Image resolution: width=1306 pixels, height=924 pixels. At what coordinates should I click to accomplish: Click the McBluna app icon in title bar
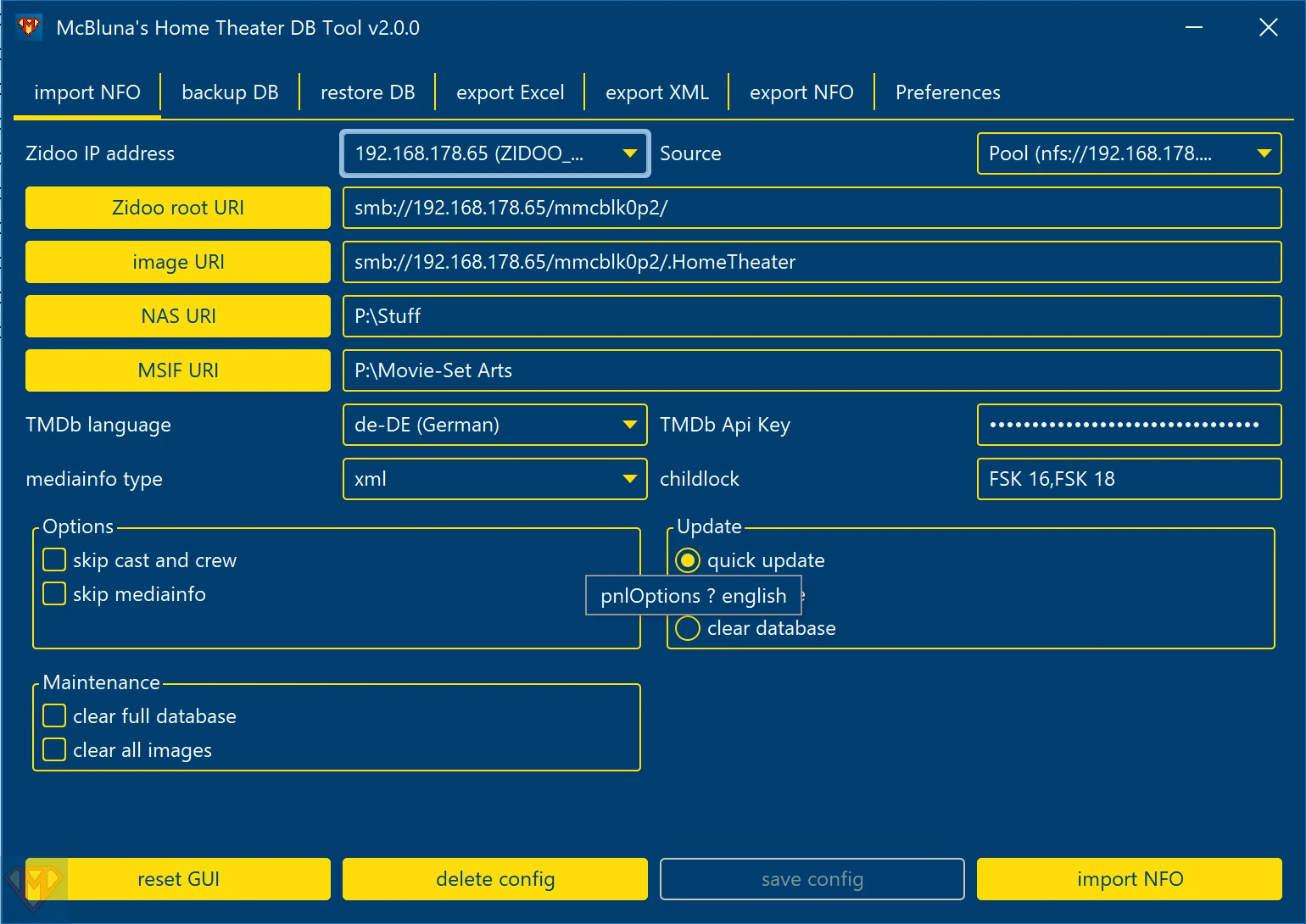pyautogui.click(x=29, y=27)
